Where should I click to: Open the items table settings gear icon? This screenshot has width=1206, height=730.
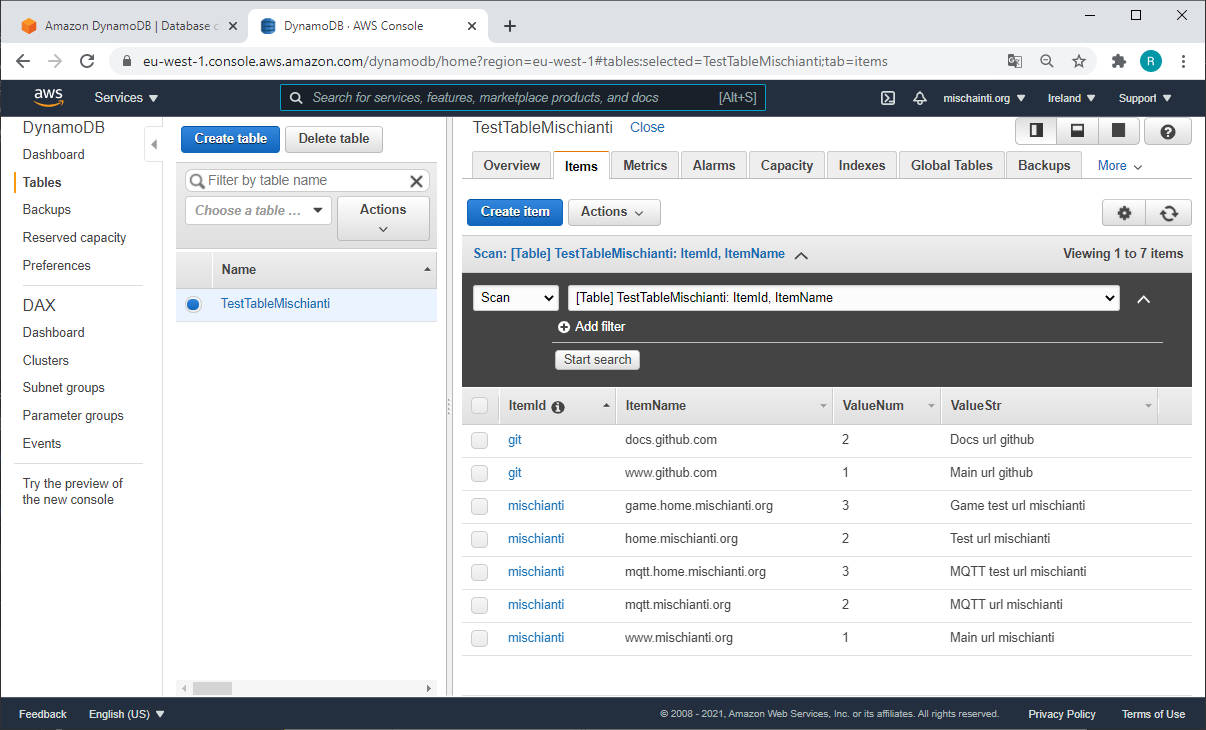pyautogui.click(x=1124, y=213)
